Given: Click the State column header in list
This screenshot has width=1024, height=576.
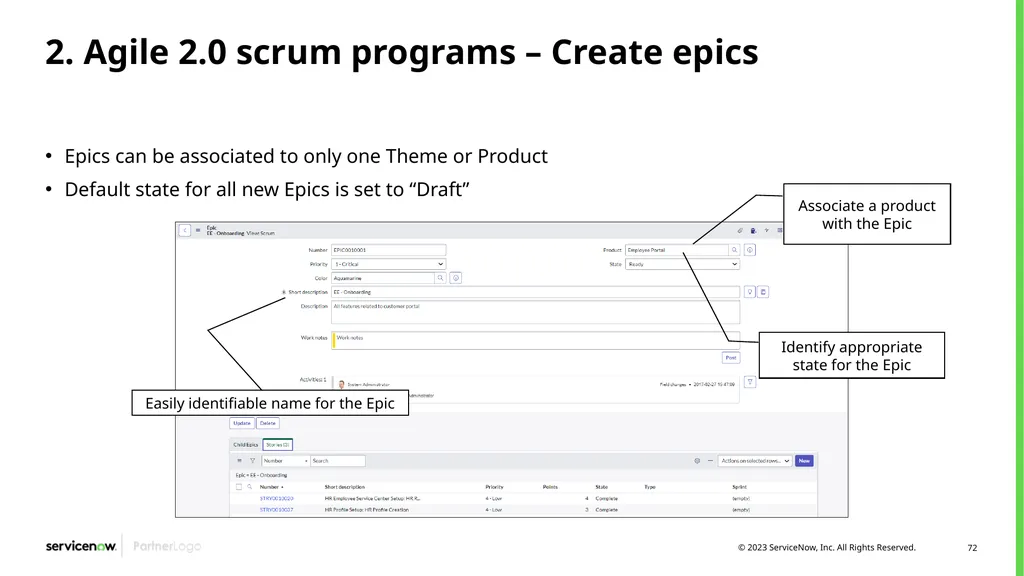Looking at the screenshot, I should pos(601,487).
